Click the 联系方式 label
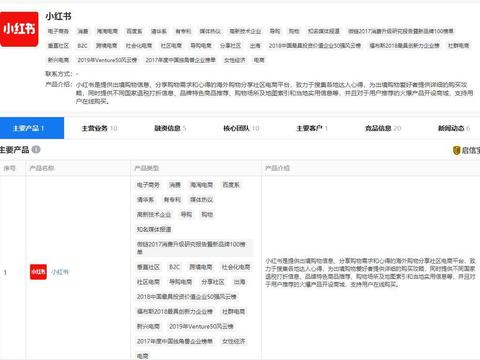The height and width of the screenshot is (360, 480). tap(58, 74)
